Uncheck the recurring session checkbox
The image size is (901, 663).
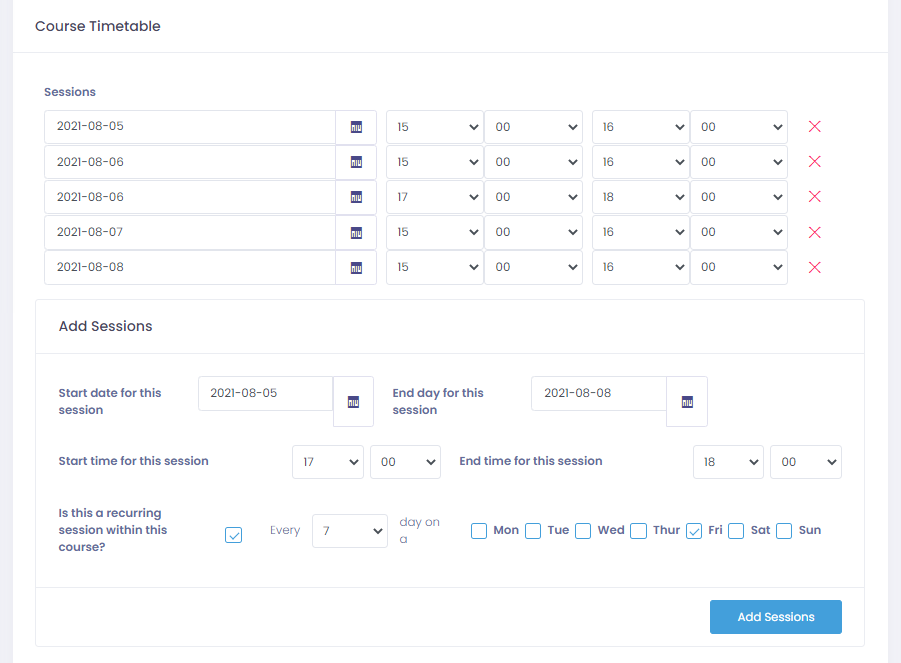coord(234,535)
